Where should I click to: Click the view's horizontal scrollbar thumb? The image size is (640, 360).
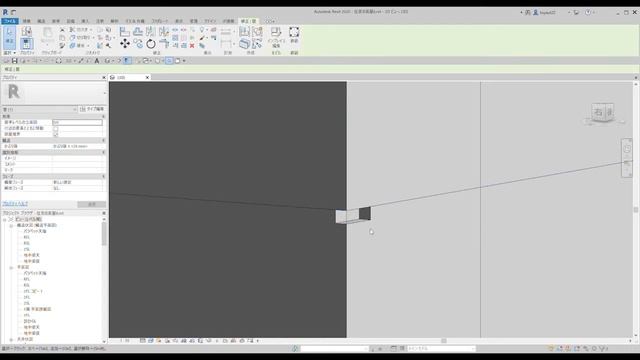pyautogui.click(x=444, y=340)
